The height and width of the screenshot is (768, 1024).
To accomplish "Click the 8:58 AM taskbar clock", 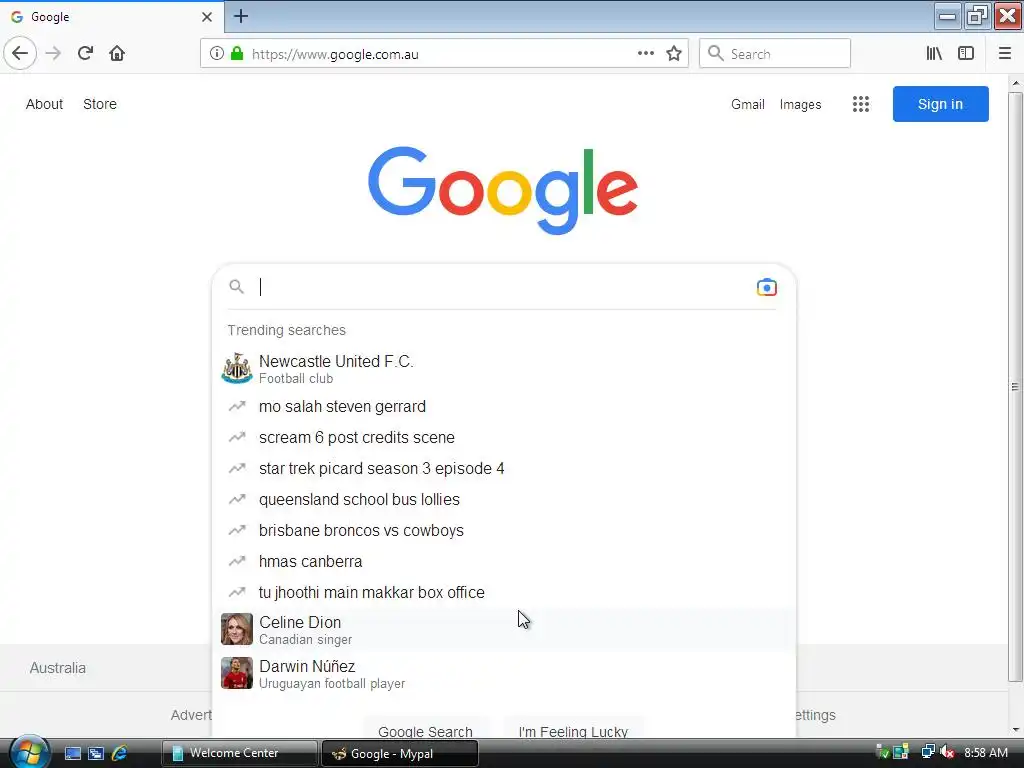I will (x=985, y=753).
